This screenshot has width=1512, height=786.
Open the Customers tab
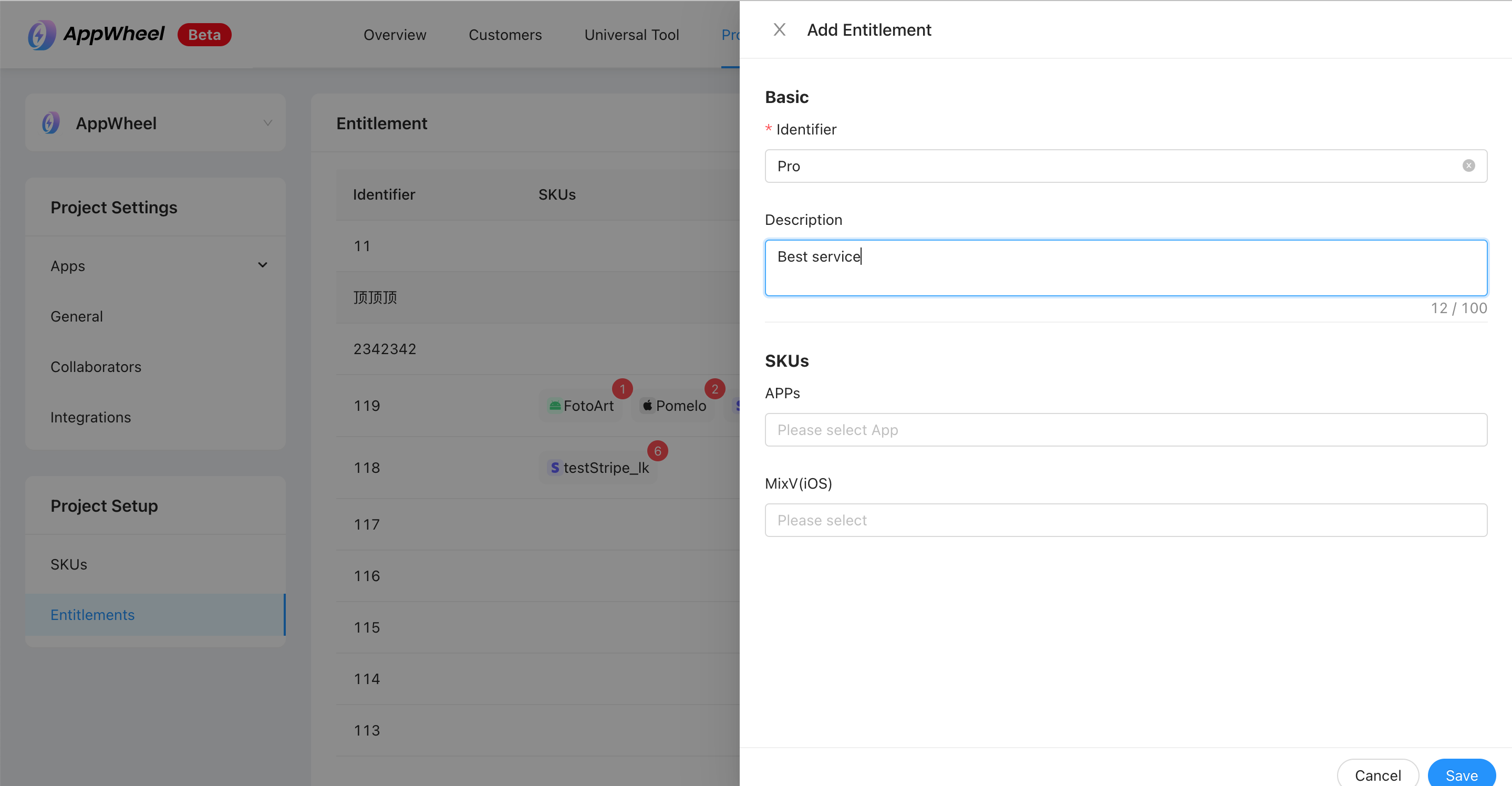(x=505, y=35)
